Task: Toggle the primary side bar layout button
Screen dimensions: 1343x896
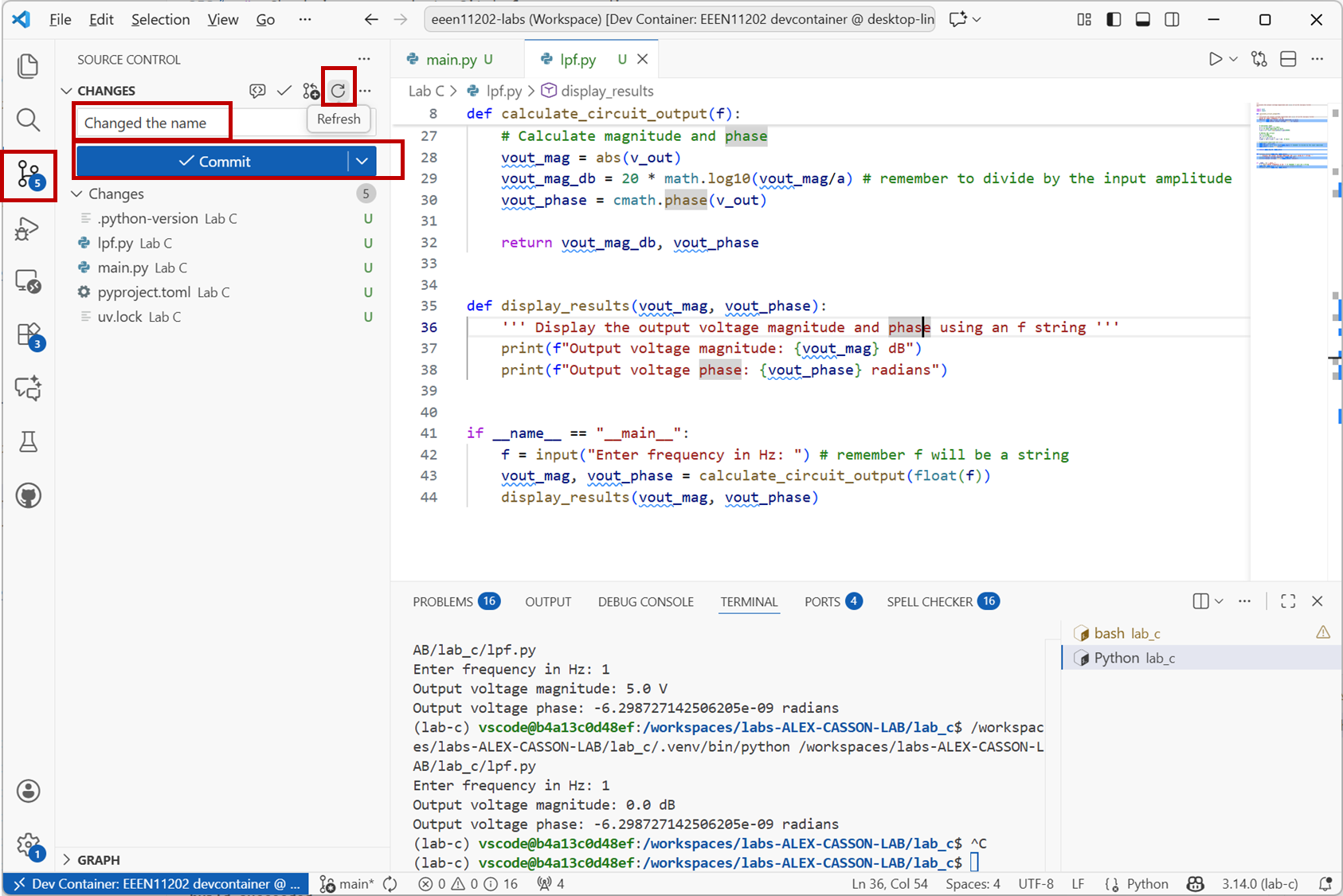Action: [x=1114, y=20]
